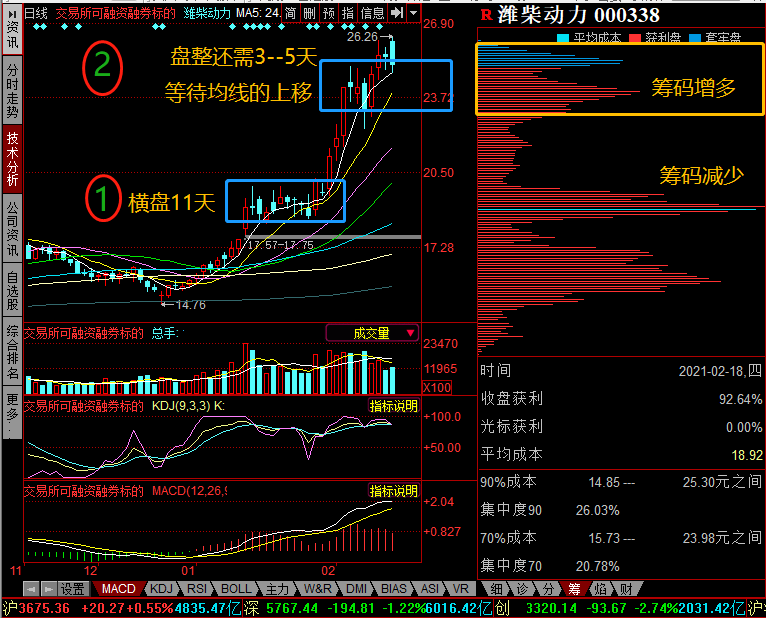Image resolution: width=766 pixels, height=618 pixels.
Task: Open the 资讯 sidebar tab
Action: pyautogui.click(x=12, y=29)
